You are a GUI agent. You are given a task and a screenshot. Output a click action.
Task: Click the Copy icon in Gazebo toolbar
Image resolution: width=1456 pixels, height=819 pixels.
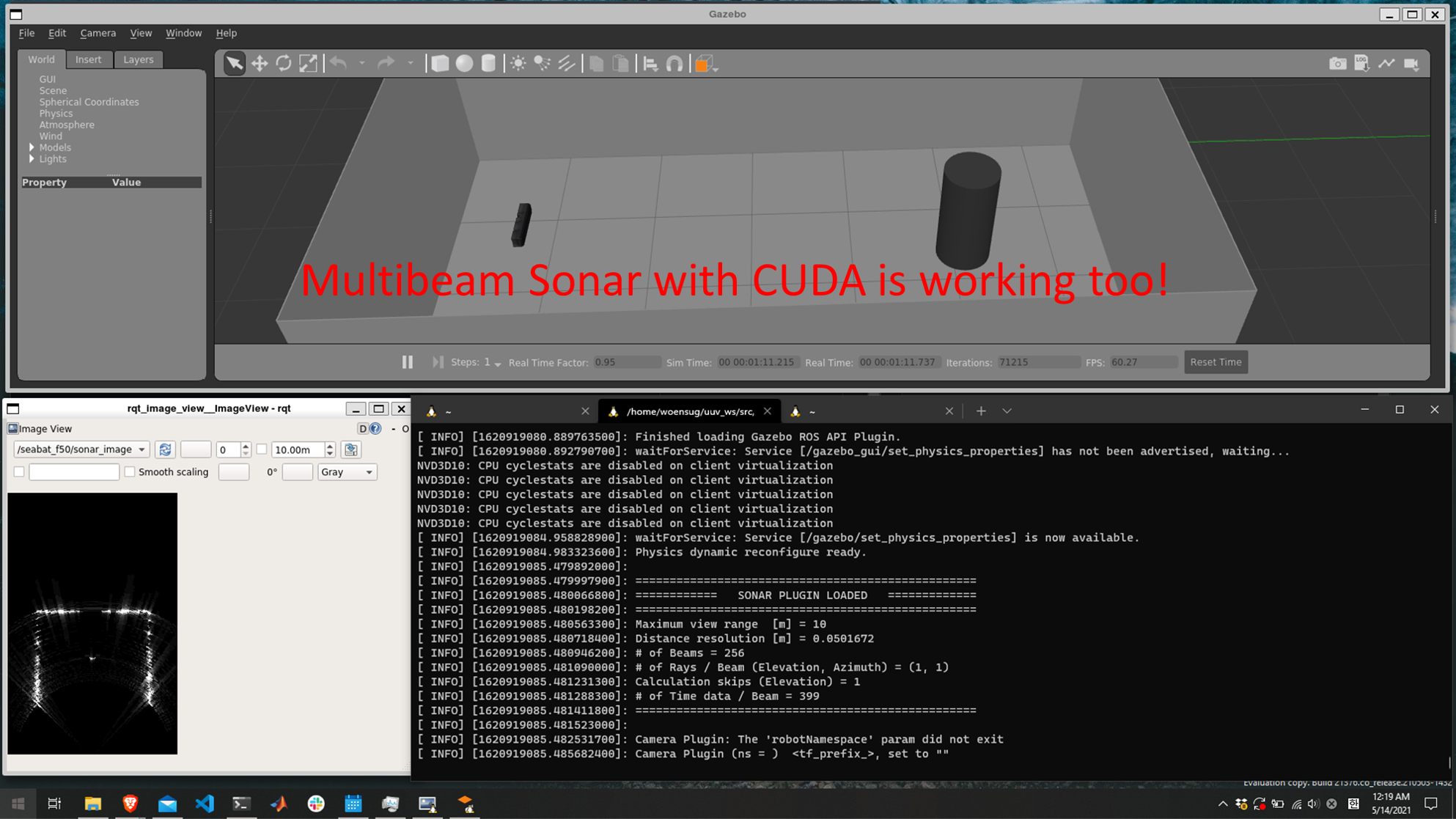tap(596, 64)
